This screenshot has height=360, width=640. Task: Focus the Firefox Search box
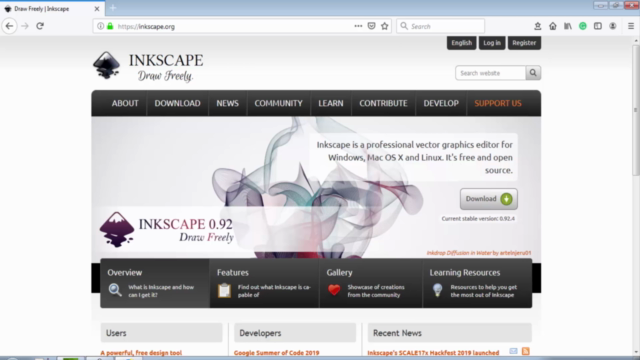click(440, 26)
